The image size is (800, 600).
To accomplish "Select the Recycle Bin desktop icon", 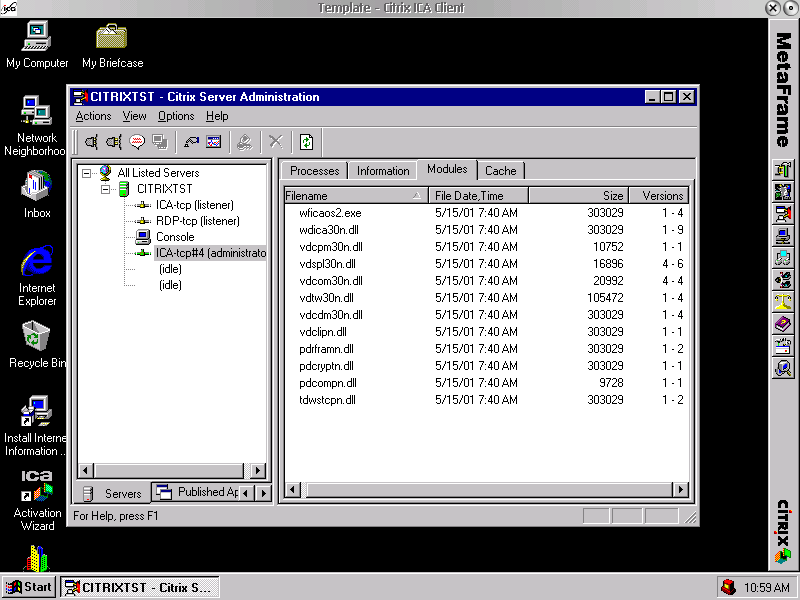I will (x=36, y=344).
